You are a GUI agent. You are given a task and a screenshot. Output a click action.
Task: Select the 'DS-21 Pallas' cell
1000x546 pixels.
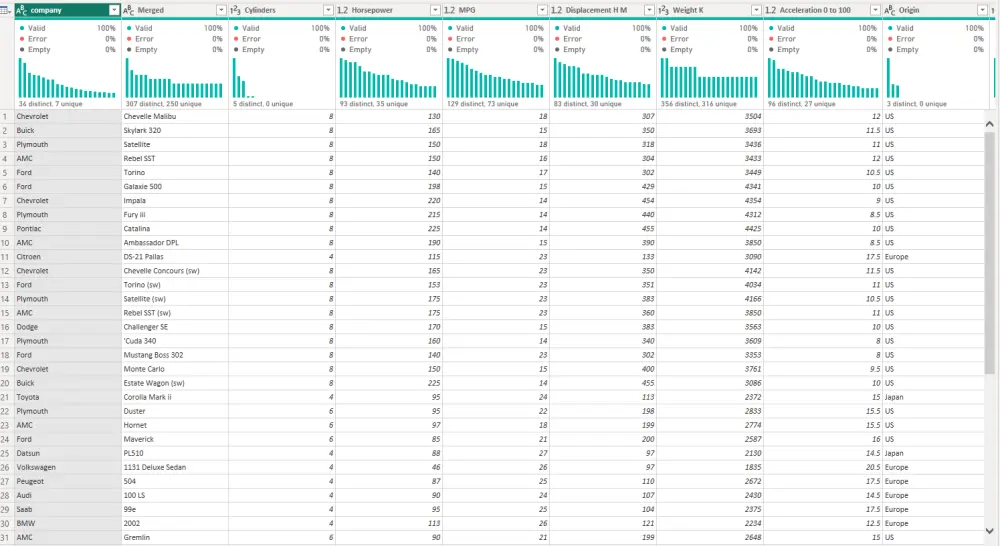(x=175, y=256)
